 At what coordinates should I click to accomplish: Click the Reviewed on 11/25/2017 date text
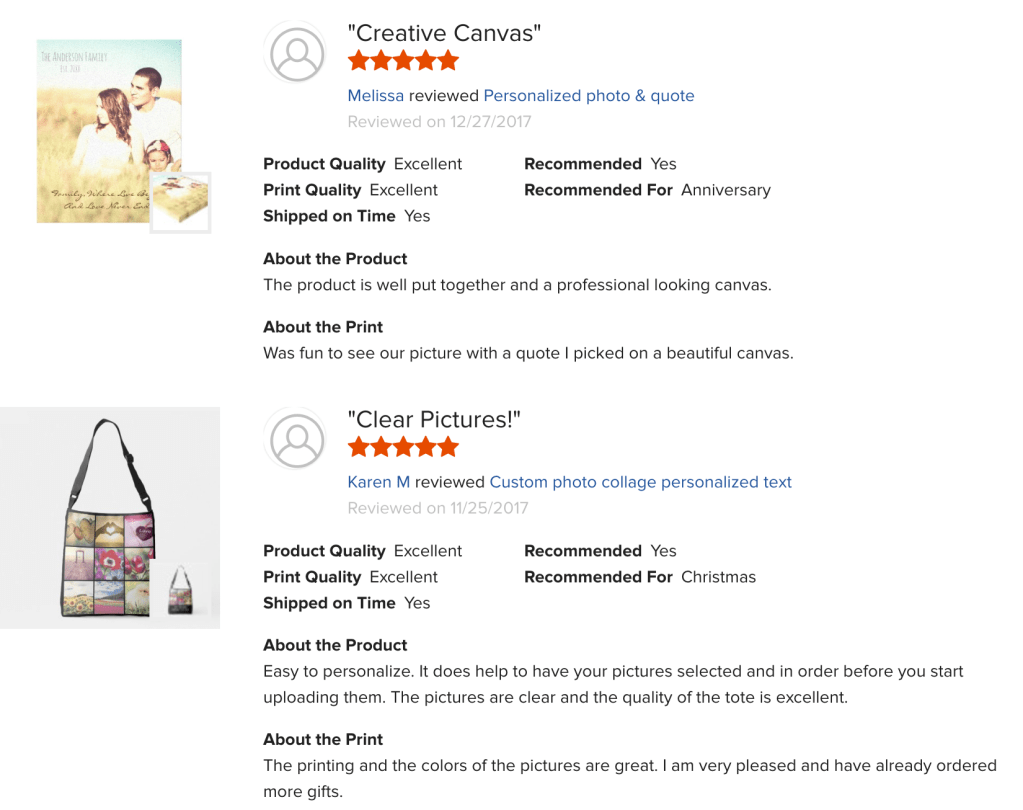pyautogui.click(x=437, y=508)
